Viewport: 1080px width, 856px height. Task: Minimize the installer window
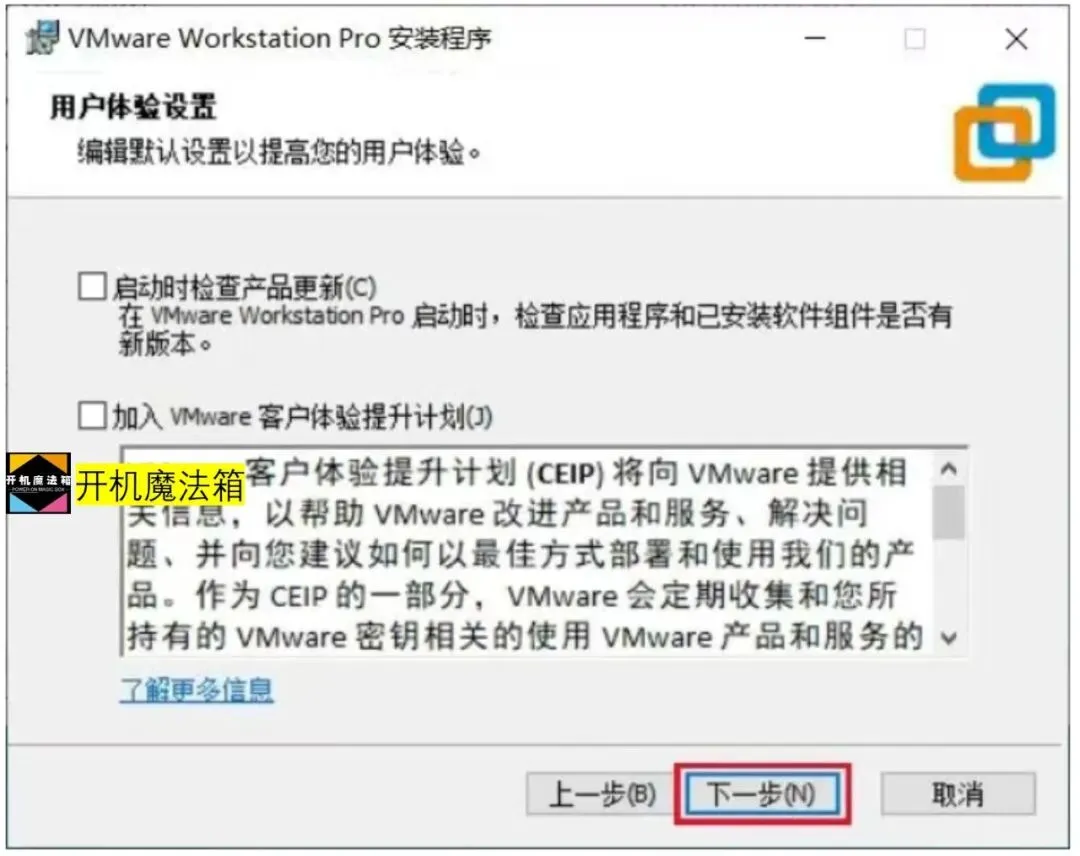(x=816, y=39)
